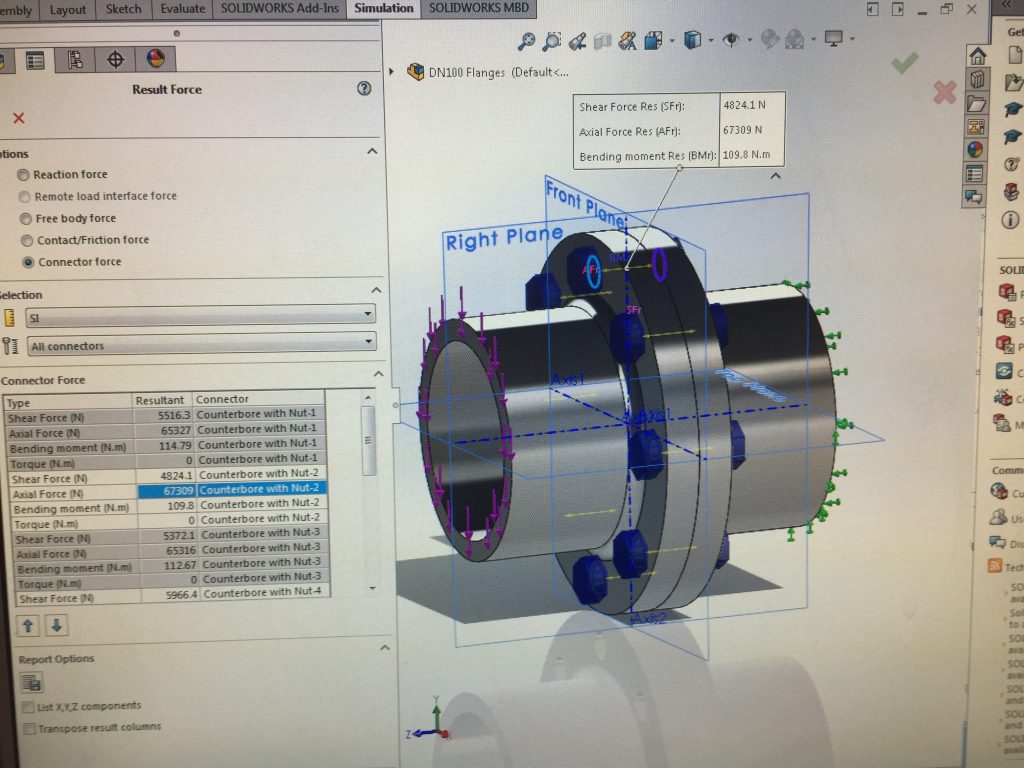The width and height of the screenshot is (1024, 768).
Task: Open the DimXpertManager crosshair tab
Action: coord(115,59)
